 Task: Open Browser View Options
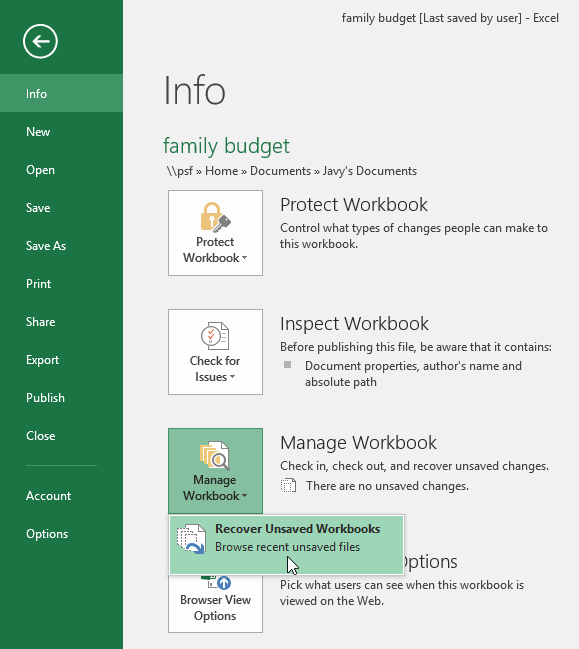tap(215, 603)
